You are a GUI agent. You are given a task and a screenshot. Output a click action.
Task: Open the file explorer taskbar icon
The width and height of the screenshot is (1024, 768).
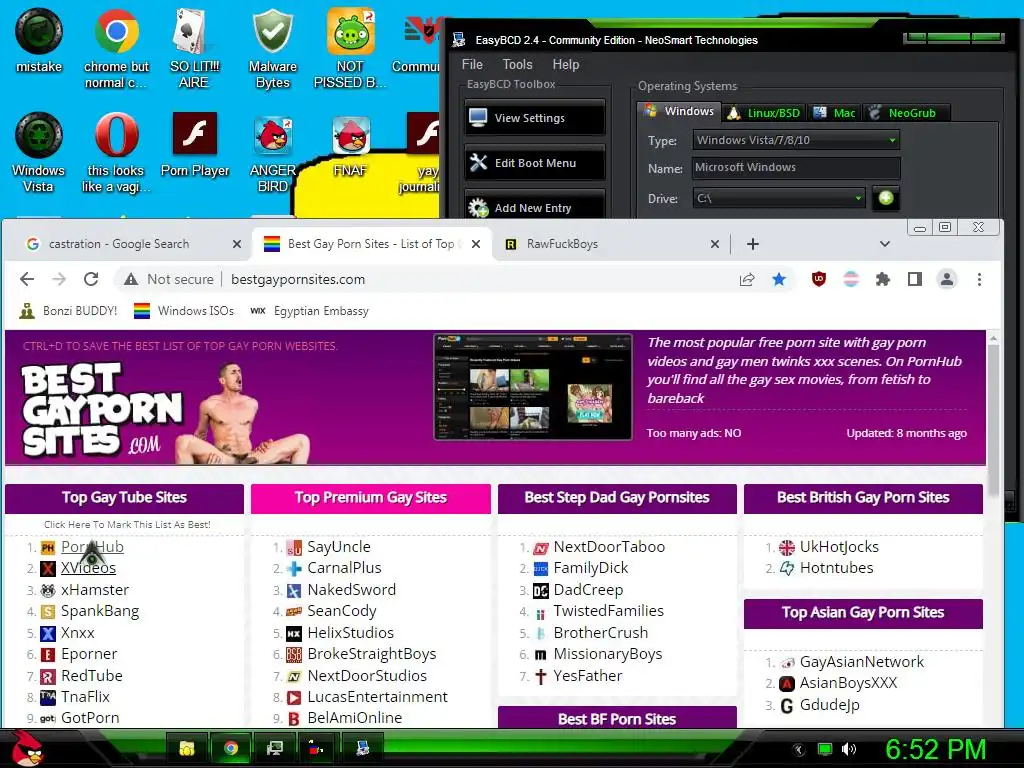point(187,748)
